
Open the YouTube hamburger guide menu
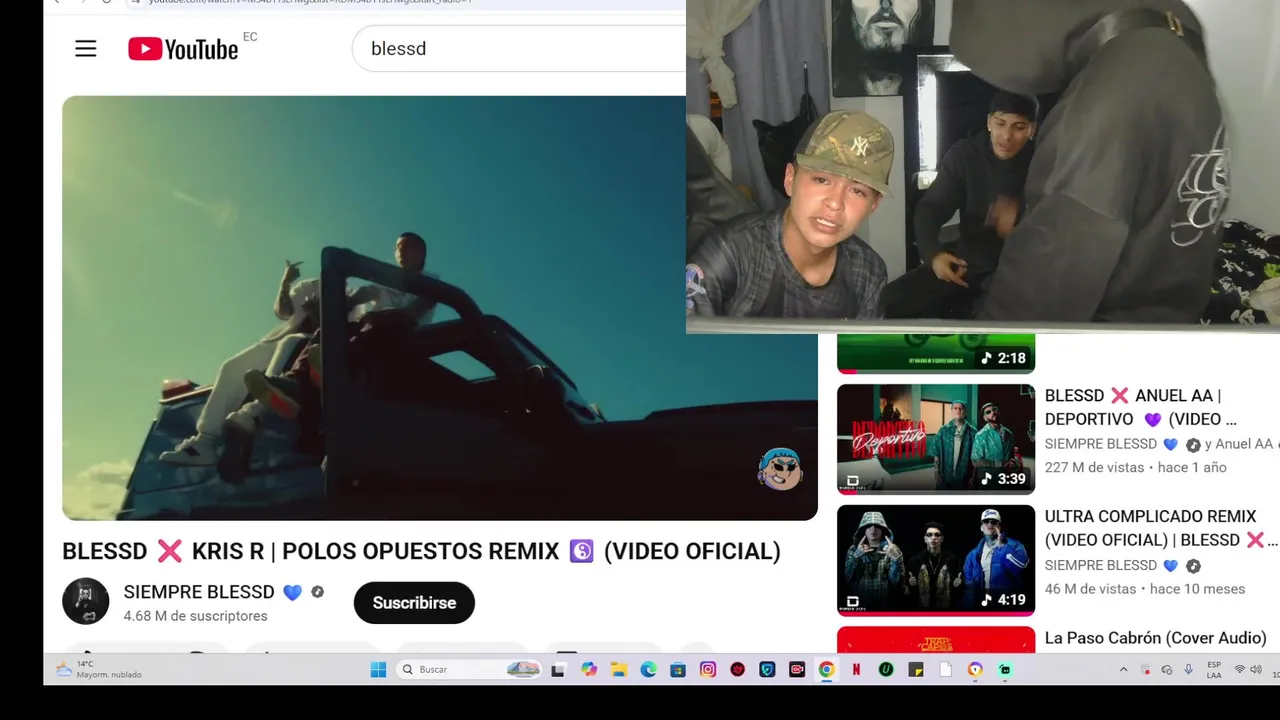pos(86,49)
